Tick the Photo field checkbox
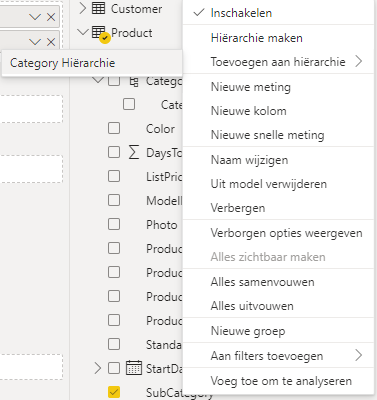Viewport: 377px width, 400px height. [114, 224]
